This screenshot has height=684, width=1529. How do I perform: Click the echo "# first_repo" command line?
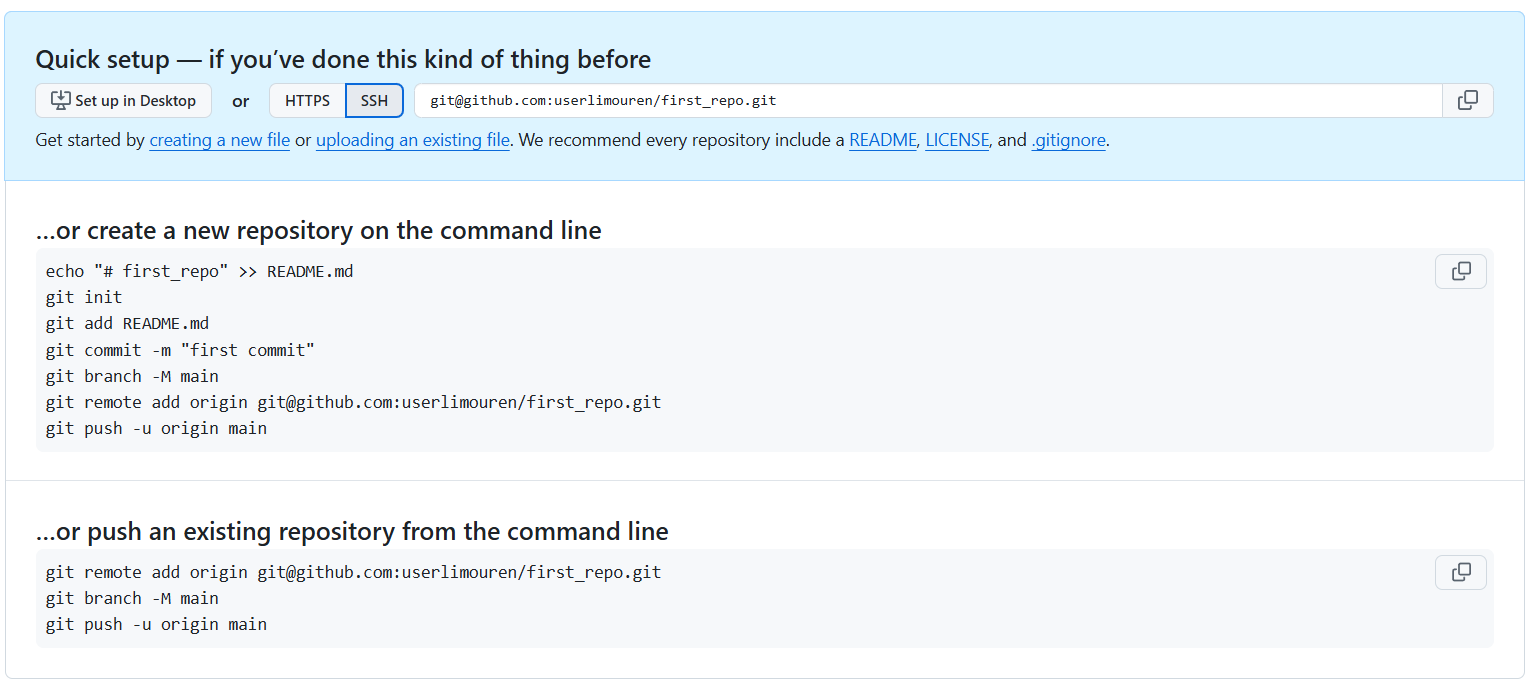199,272
